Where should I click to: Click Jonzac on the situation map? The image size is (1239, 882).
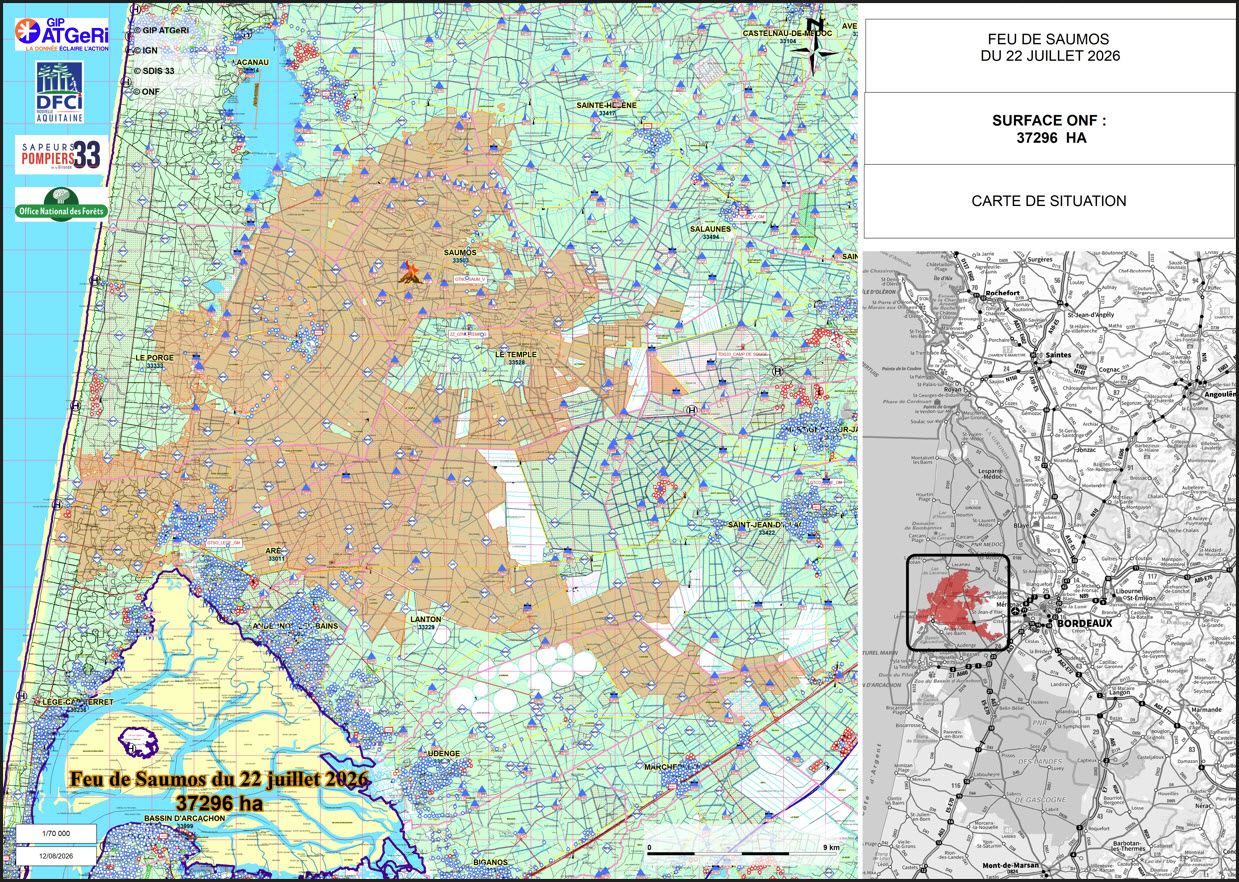1084,451
